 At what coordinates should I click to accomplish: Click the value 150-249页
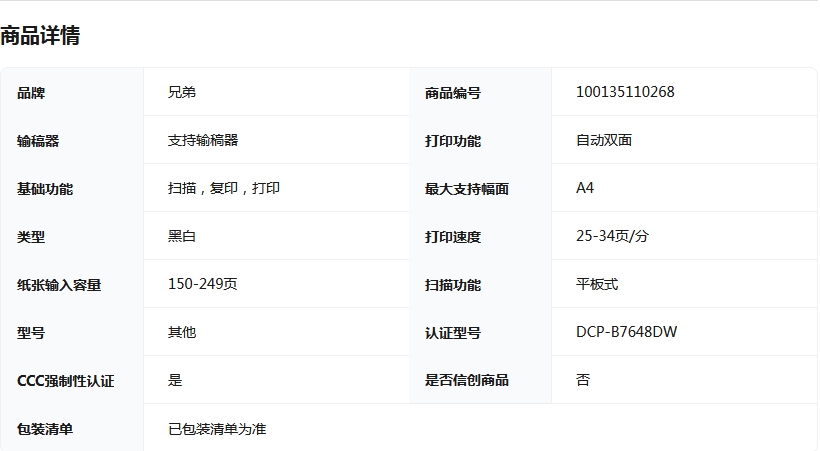tap(202, 284)
